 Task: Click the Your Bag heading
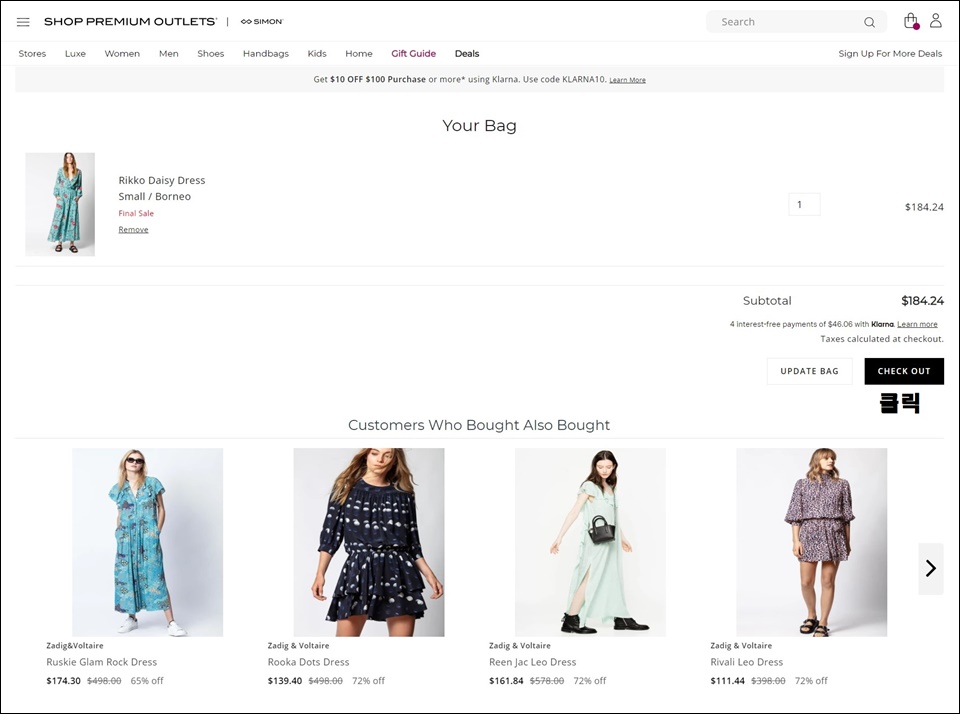479,126
